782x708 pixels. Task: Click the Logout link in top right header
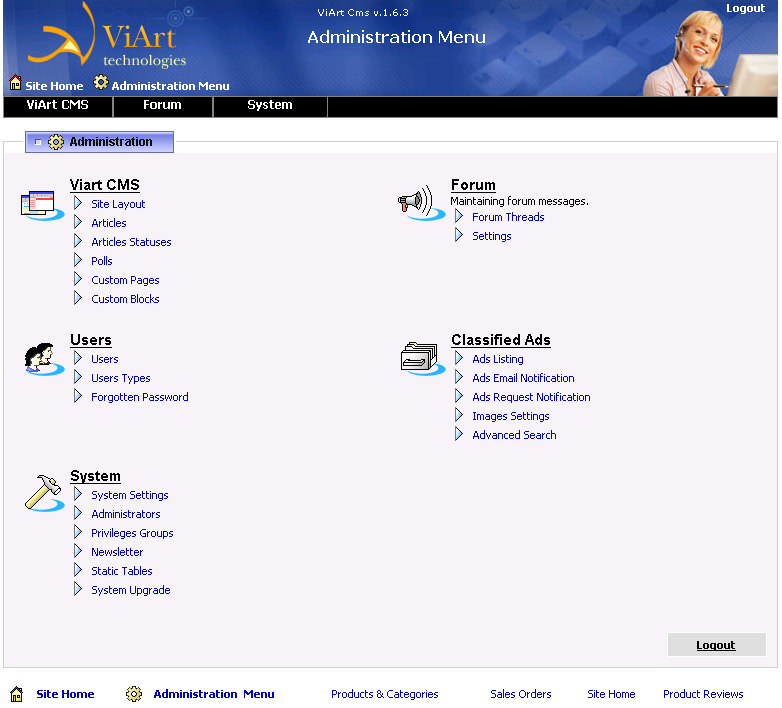point(745,8)
